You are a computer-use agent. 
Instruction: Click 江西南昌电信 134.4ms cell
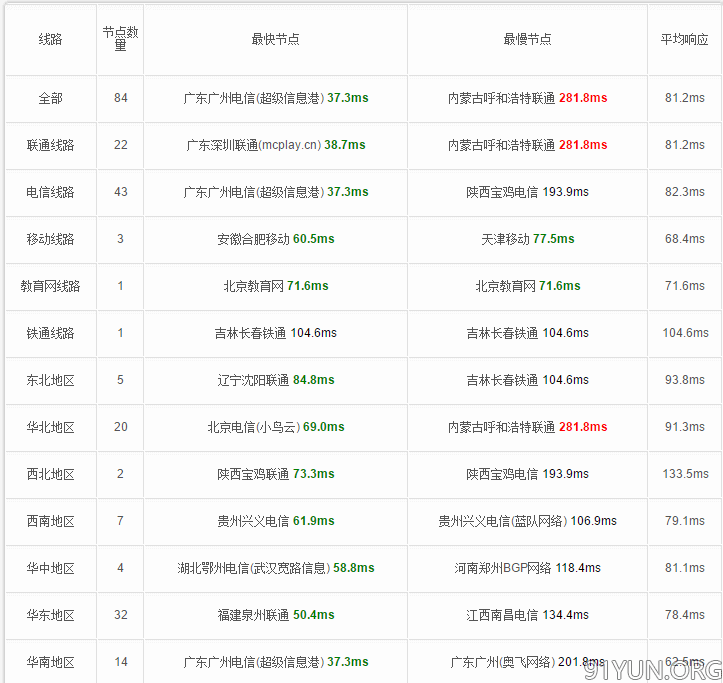click(527, 616)
